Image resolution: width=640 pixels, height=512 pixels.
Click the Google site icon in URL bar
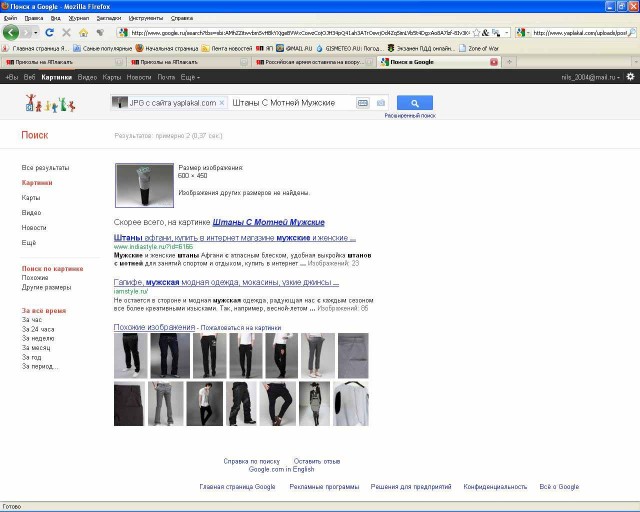[123, 33]
